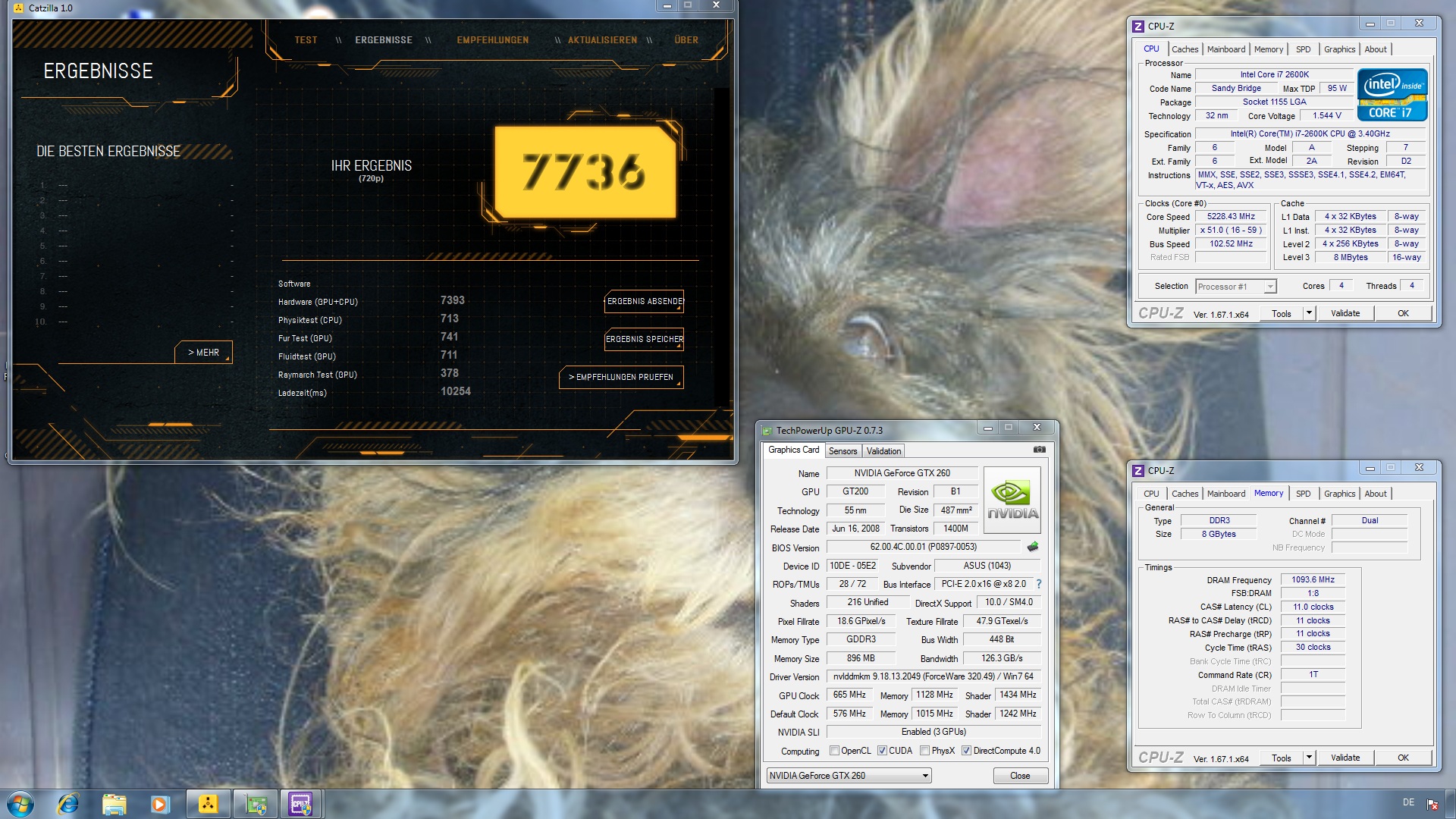Open Memory tab in top CPU-Z window
The height and width of the screenshot is (819, 1456).
pos(1269,49)
